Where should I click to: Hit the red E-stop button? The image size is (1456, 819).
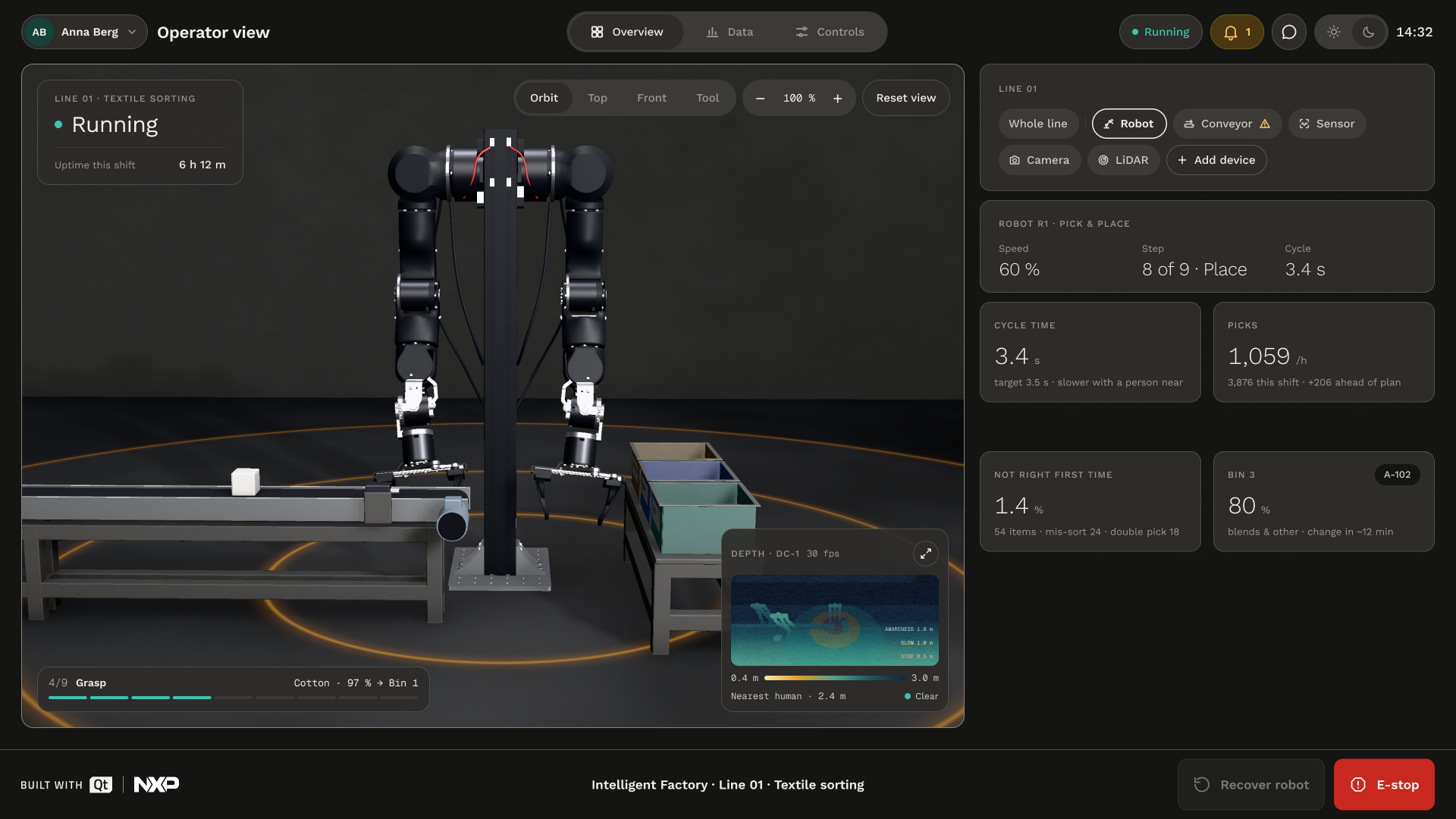click(x=1384, y=785)
